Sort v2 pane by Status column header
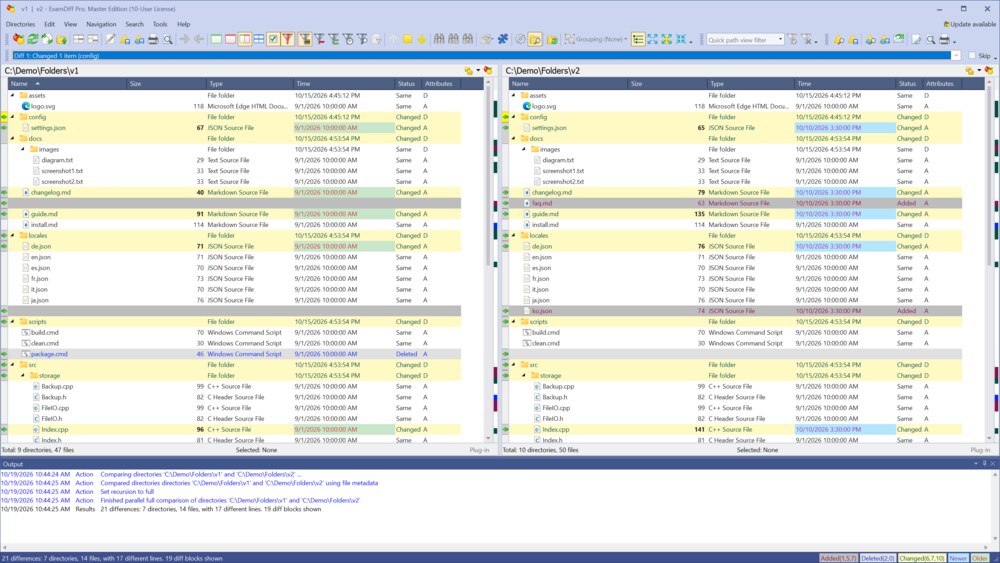Screen dimensions: 1000x563 (x=907, y=84)
